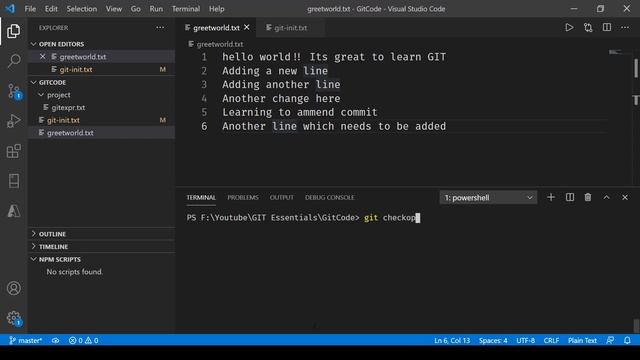Open Explorer views and more actions ellipsis
The width and height of the screenshot is (640, 360).
(x=160, y=28)
